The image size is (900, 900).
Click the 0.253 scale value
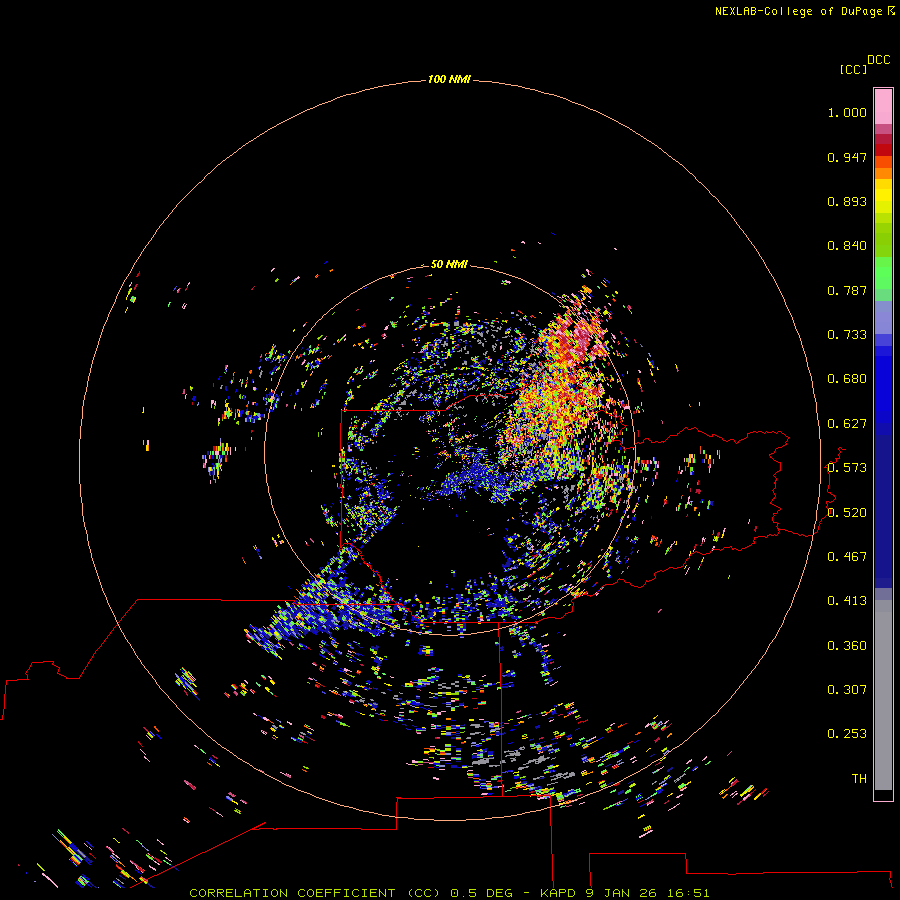pos(847,734)
